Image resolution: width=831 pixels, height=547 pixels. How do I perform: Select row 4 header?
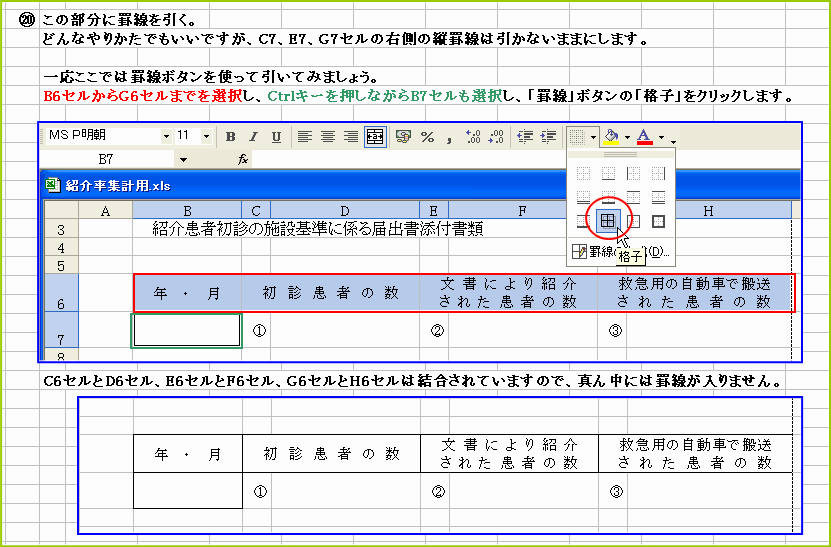[61, 248]
